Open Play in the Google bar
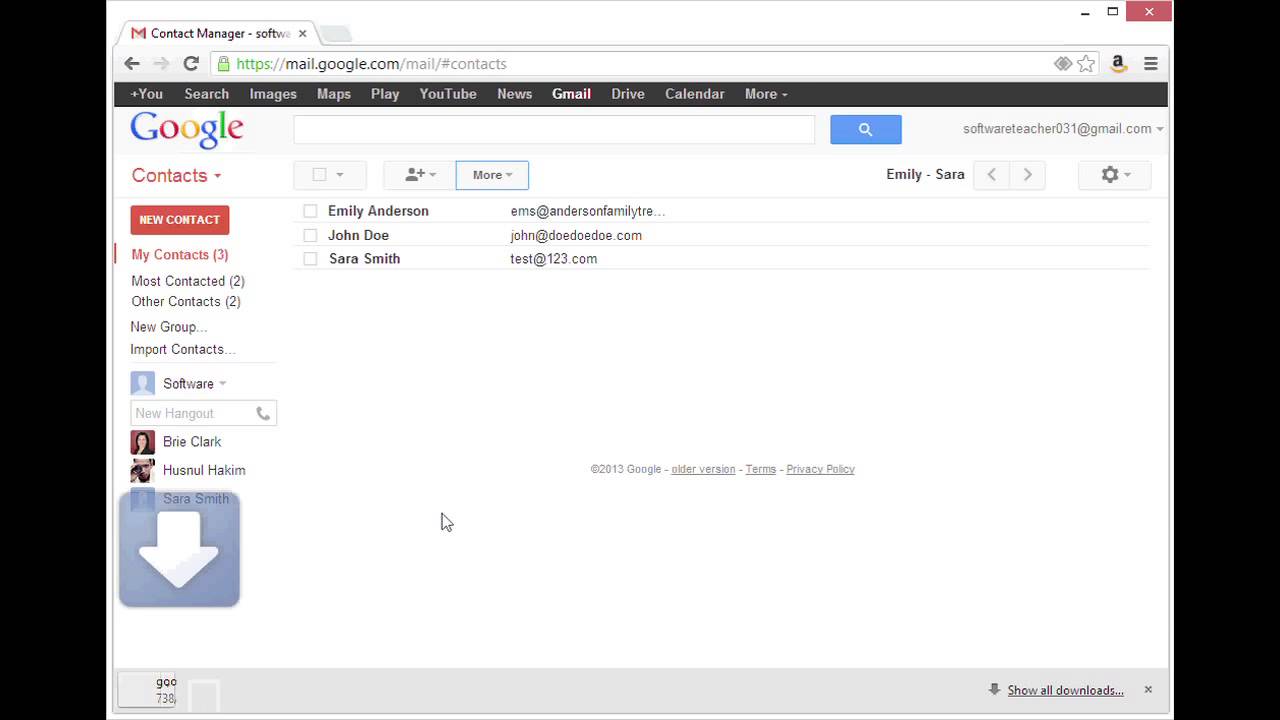This screenshot has height=720, width=1280. [385, 94]
